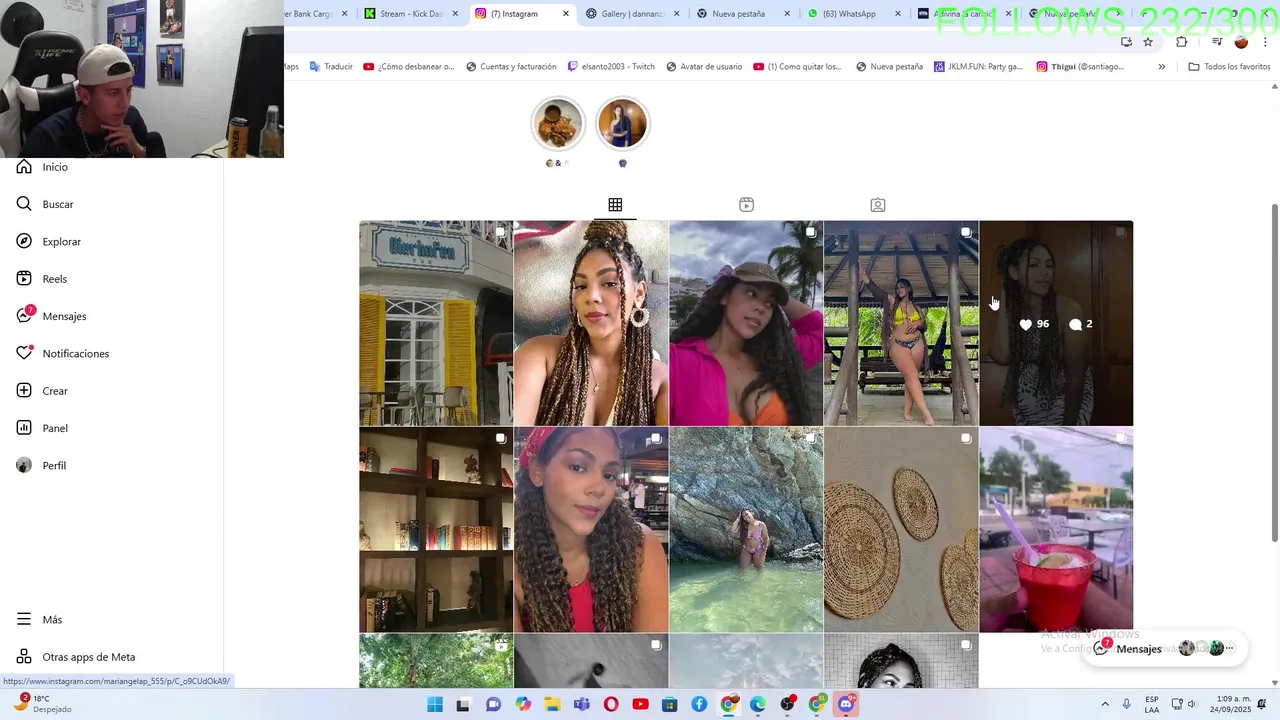Image resolution: width=1280 pixels, height=720 pixels.
Task: Open the red drink cup post
Action: tap(1056, 530)
